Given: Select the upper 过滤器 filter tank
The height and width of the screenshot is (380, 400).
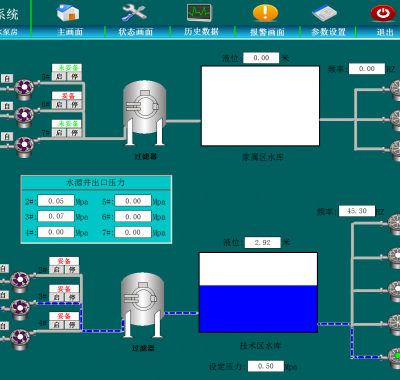Looking at the screenshot, I should pos(145,113).
